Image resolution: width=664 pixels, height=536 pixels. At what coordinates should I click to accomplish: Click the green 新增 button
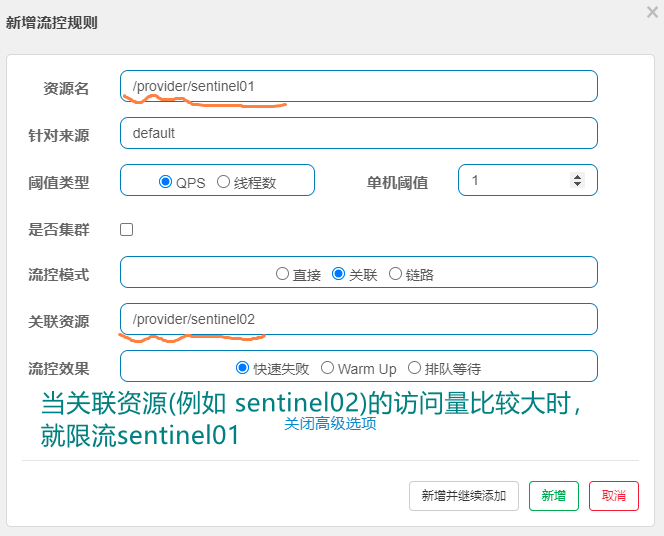point(553,496)
